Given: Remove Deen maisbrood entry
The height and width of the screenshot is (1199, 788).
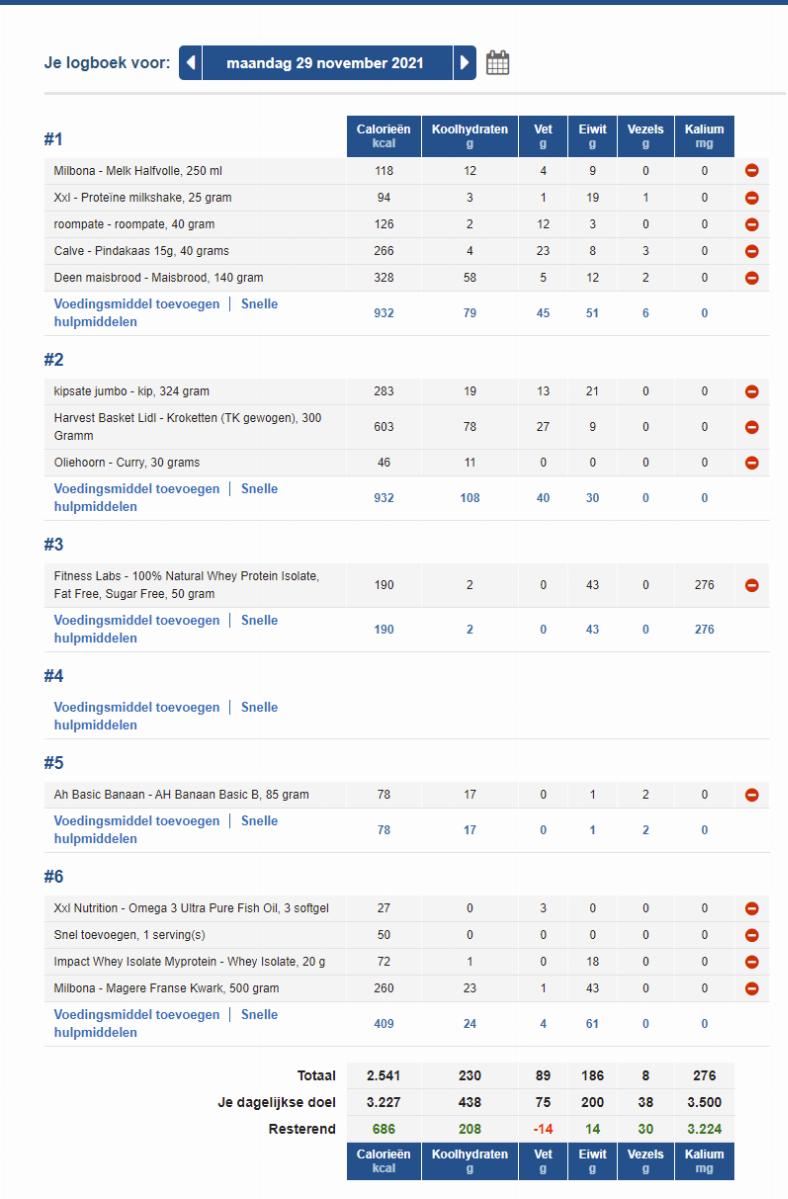Looking at the screenshot, I should (x=752, y=278).
